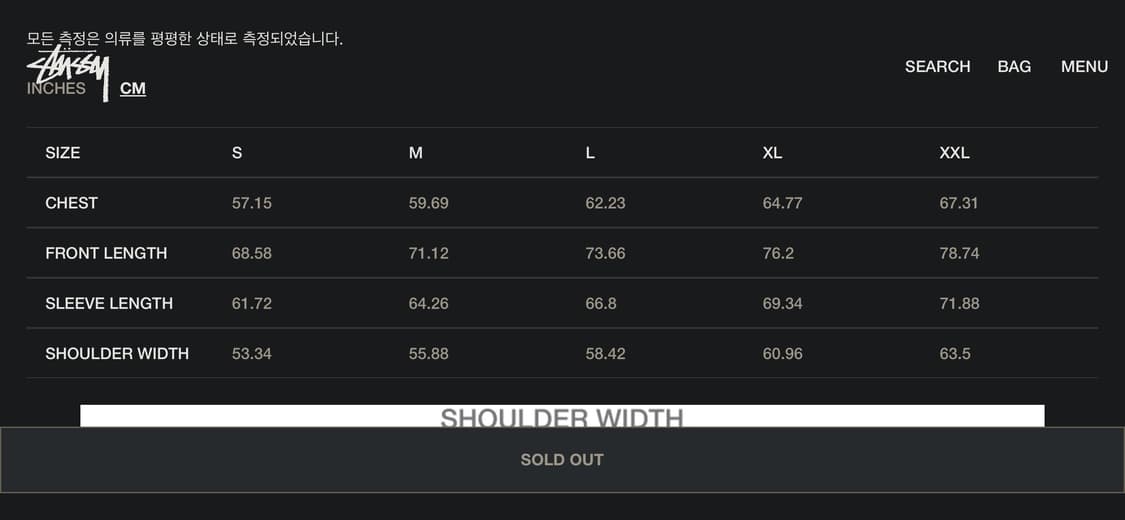Open SEARCH in the header
This screenshot has height=520, width=1125.
click(x=937, y=67)
